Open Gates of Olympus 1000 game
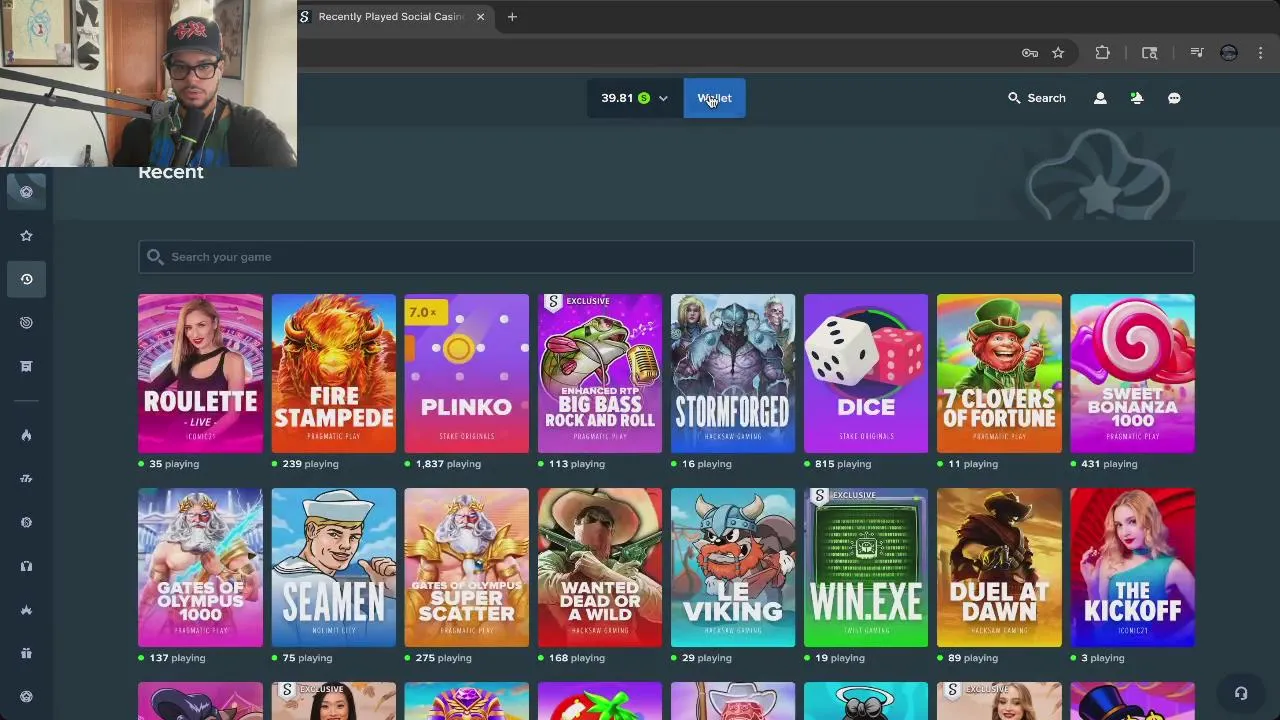The width and height of the screenshot is (1280, 720). click(x=200, y=567)
